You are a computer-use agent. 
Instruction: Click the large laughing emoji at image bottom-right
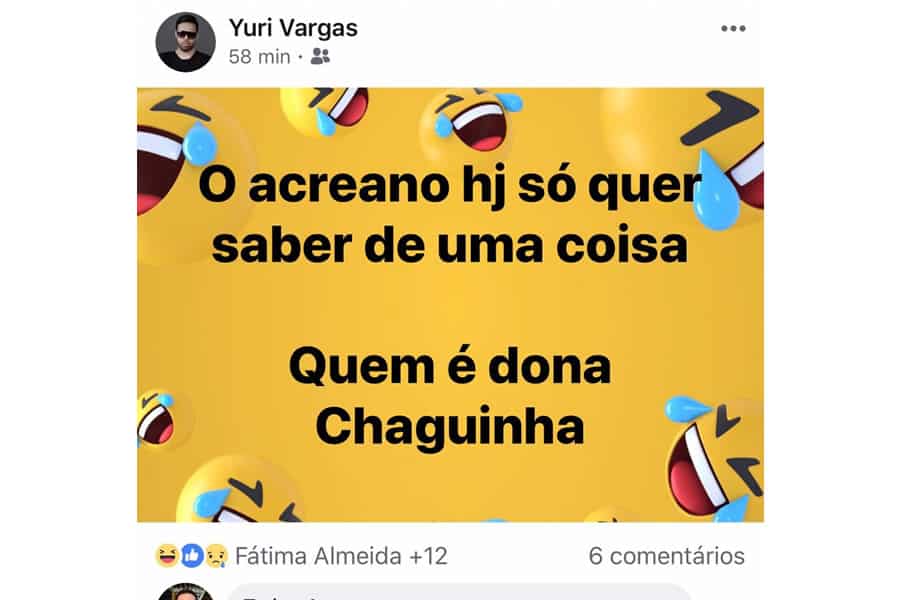point(715,458)
